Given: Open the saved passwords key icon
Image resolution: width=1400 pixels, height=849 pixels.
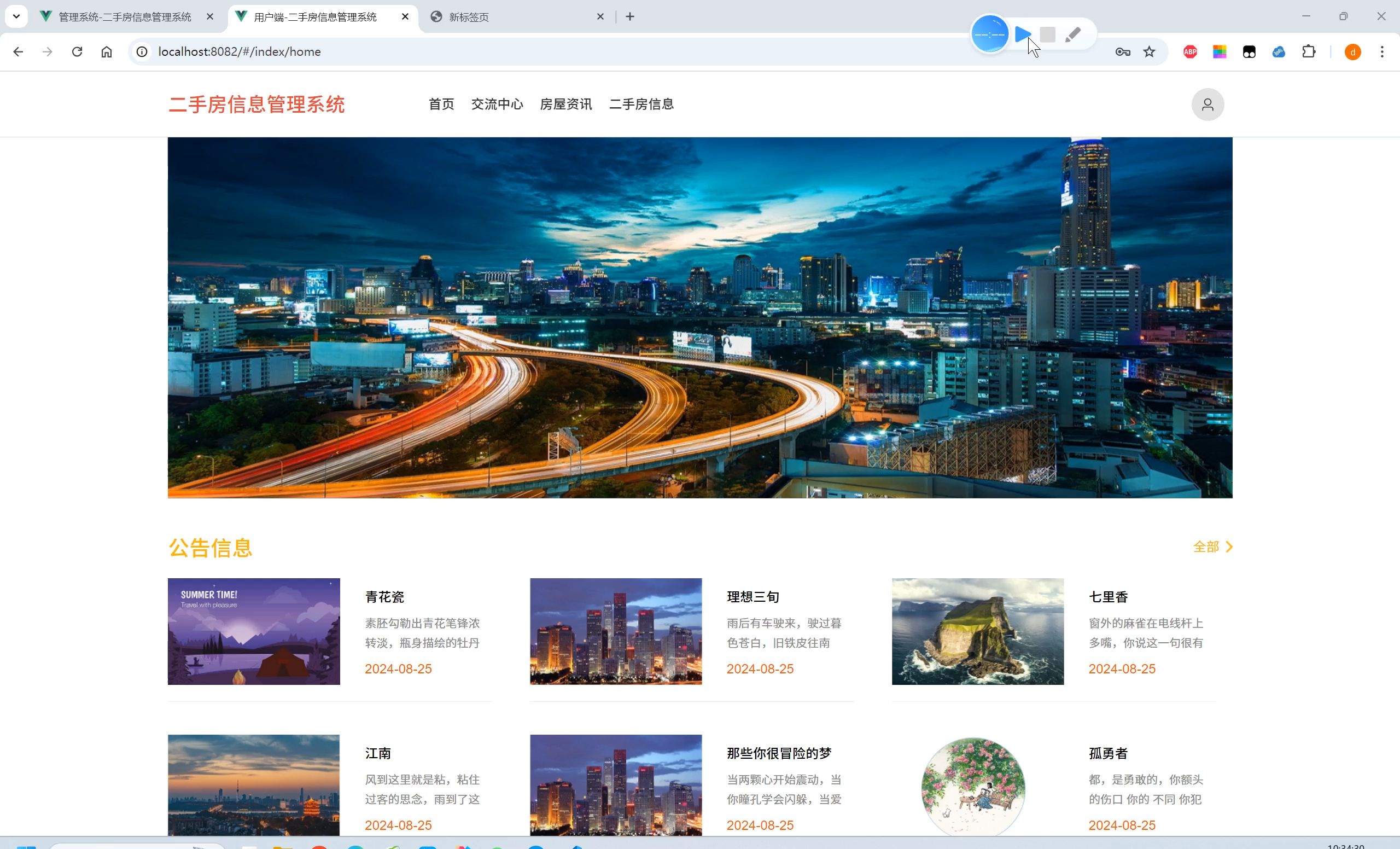Looking at the screenshot, I should coord(1123,52).
